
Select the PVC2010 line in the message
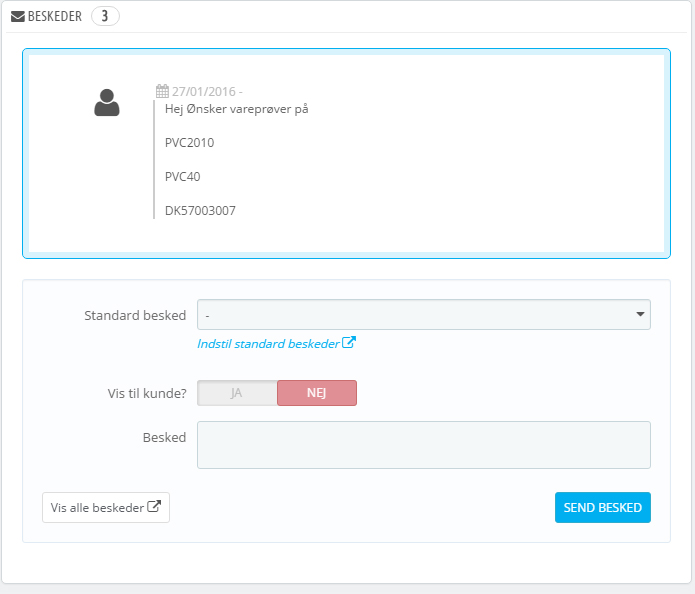coord(189,143)
